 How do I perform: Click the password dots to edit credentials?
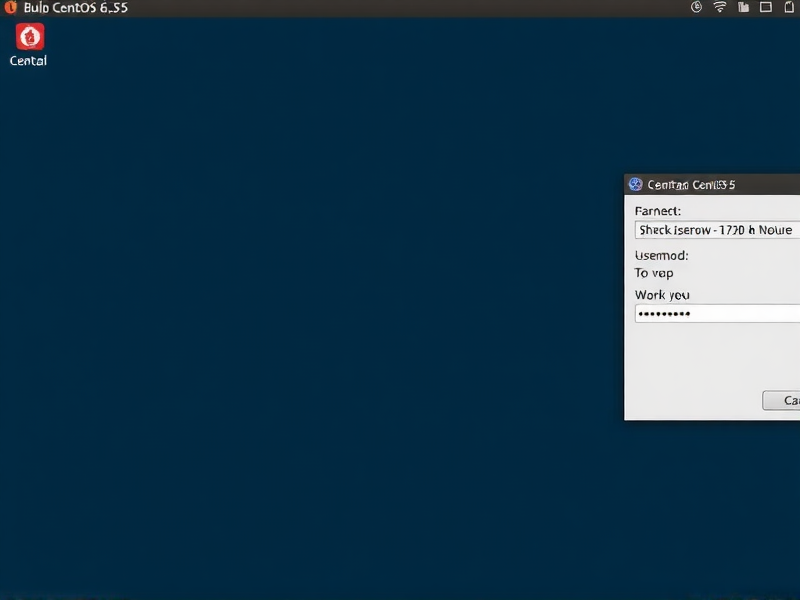(x=666, y=313)
